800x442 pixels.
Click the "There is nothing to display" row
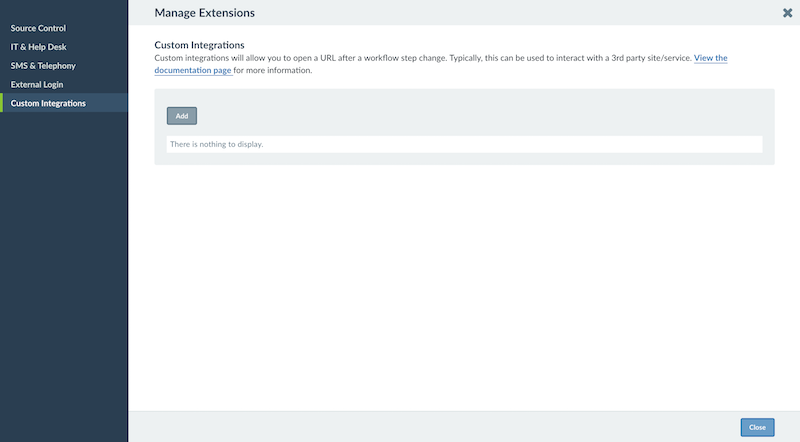pyautogui.click(x=464, y=144)
